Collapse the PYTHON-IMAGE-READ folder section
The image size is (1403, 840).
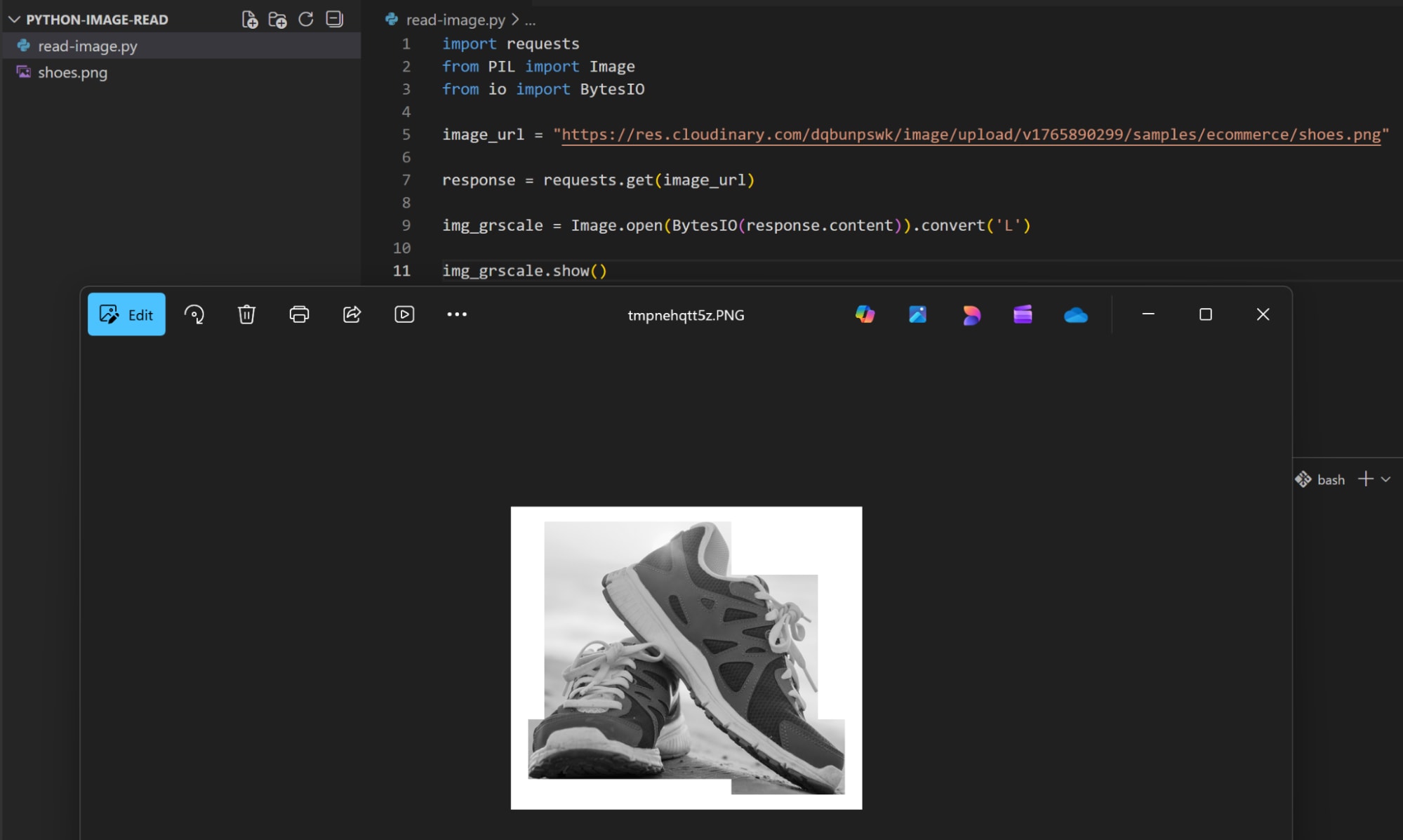point(14,20)
